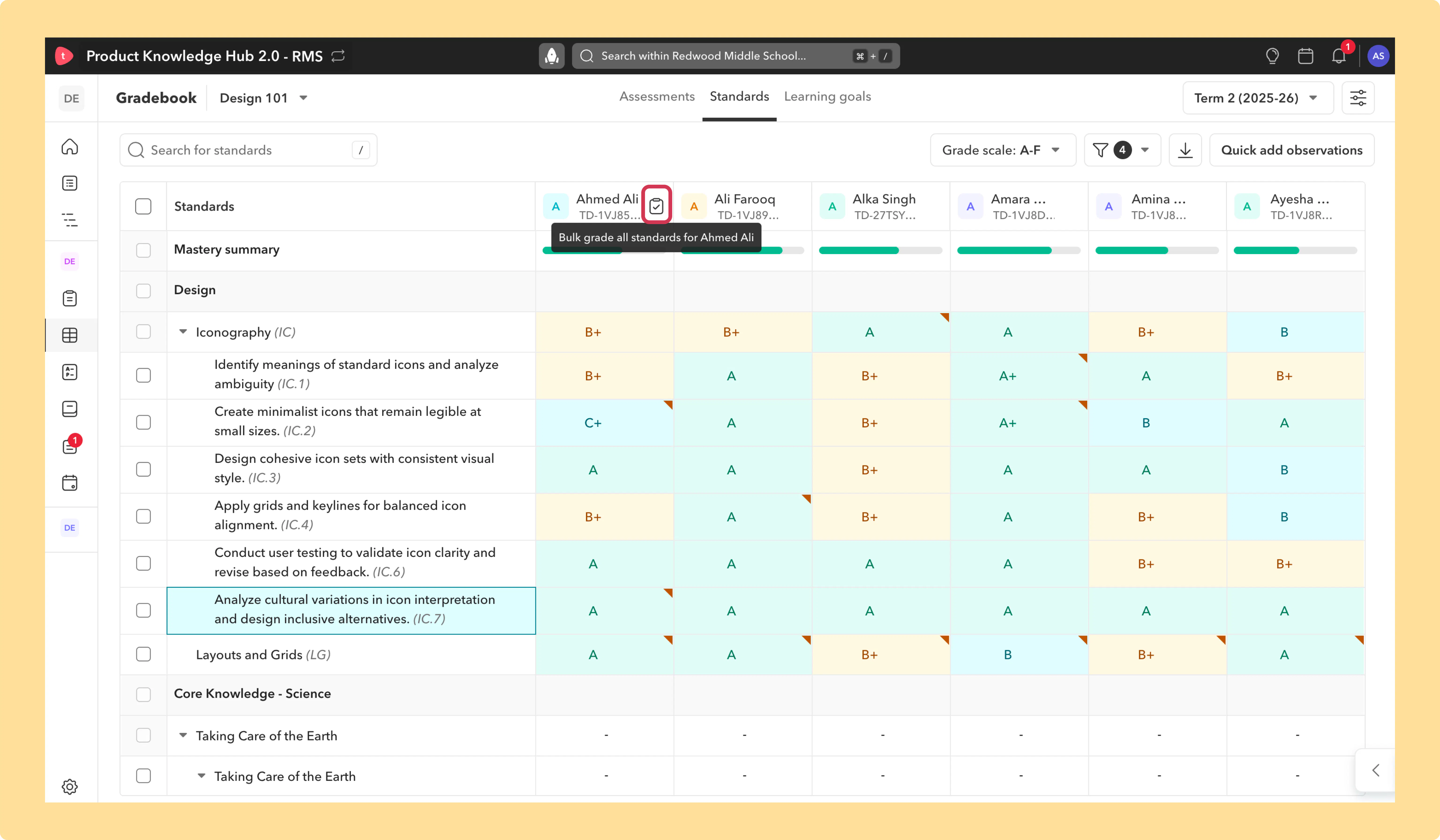Switch to the Learning goals tab
The width and height of the screenshot is (1440, 840).
tap(827, 97)
